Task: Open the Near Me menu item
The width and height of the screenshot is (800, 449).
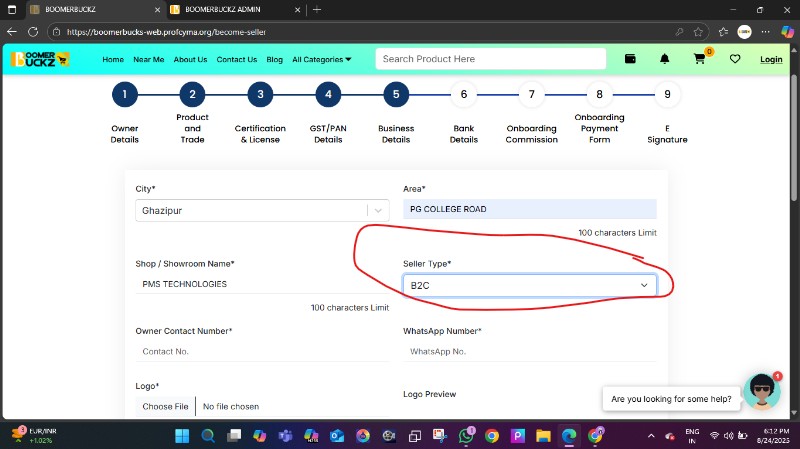Action: click(x=148, y=59)
